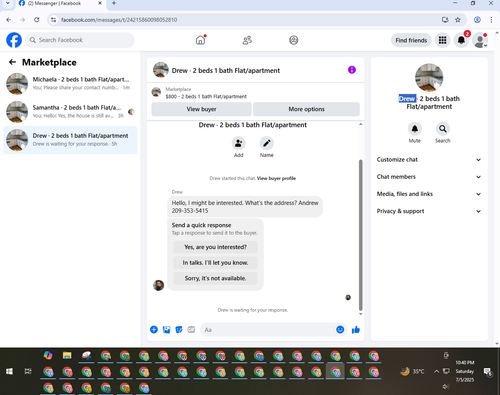Image resolution: width=500 pixels, height=395 pixels.
Task: Open more actions blue plus icon
Action: (x=154, y=330)
